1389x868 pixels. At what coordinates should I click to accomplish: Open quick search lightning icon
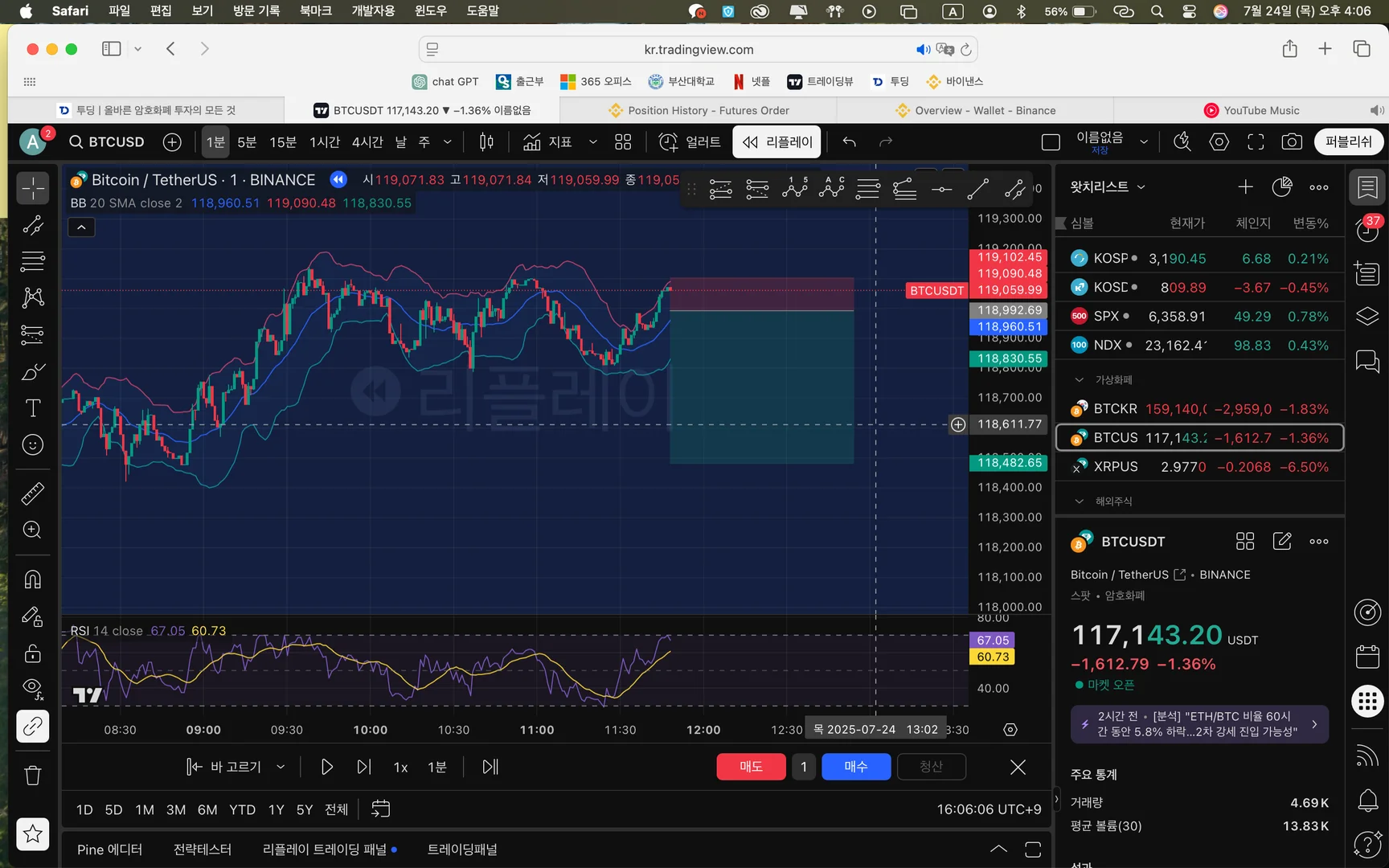1182,142
